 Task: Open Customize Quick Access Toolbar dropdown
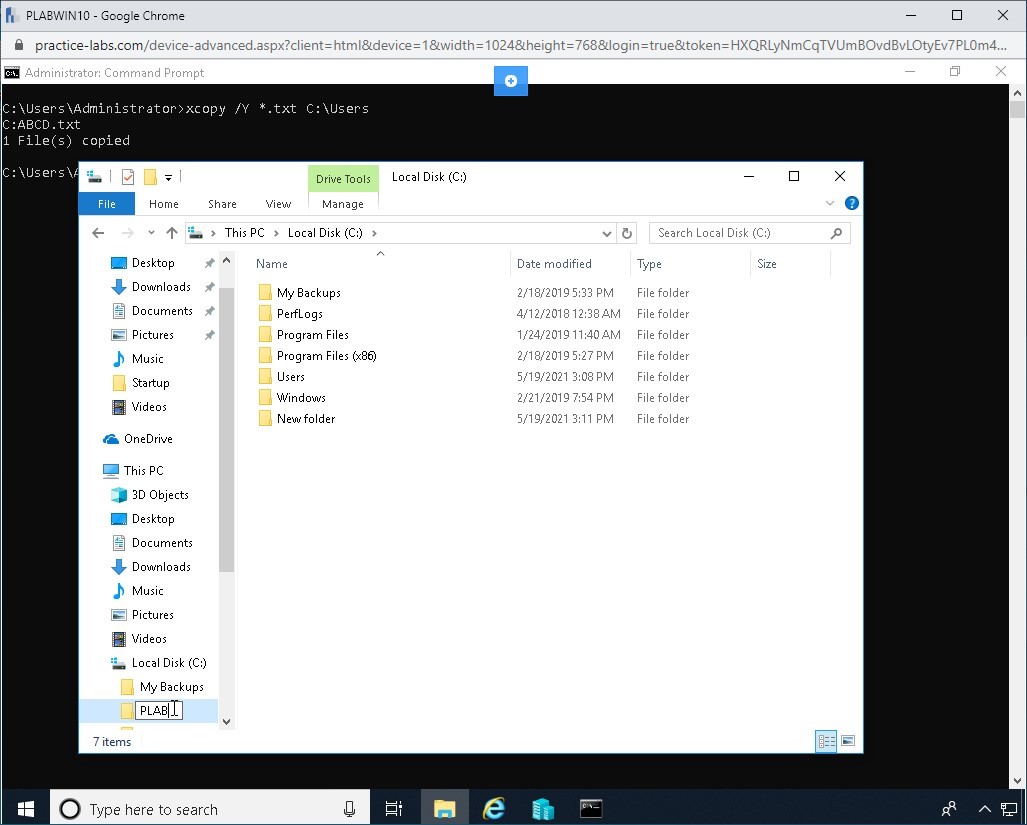pos(168,177)
